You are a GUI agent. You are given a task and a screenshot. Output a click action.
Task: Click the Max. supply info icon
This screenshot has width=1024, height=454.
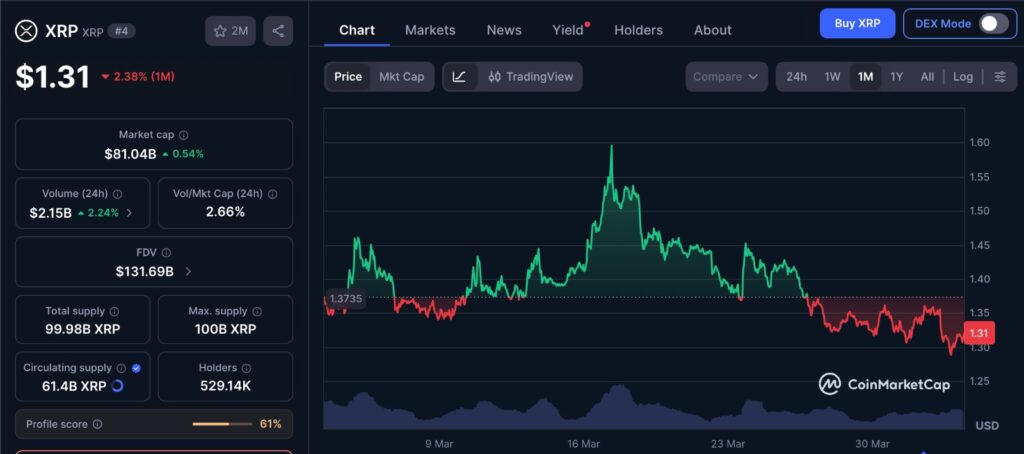[x=257, y=312]
